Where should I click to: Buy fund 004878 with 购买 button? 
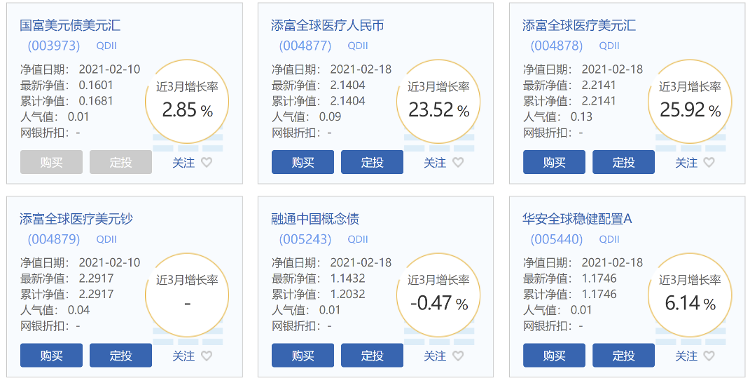554,162
